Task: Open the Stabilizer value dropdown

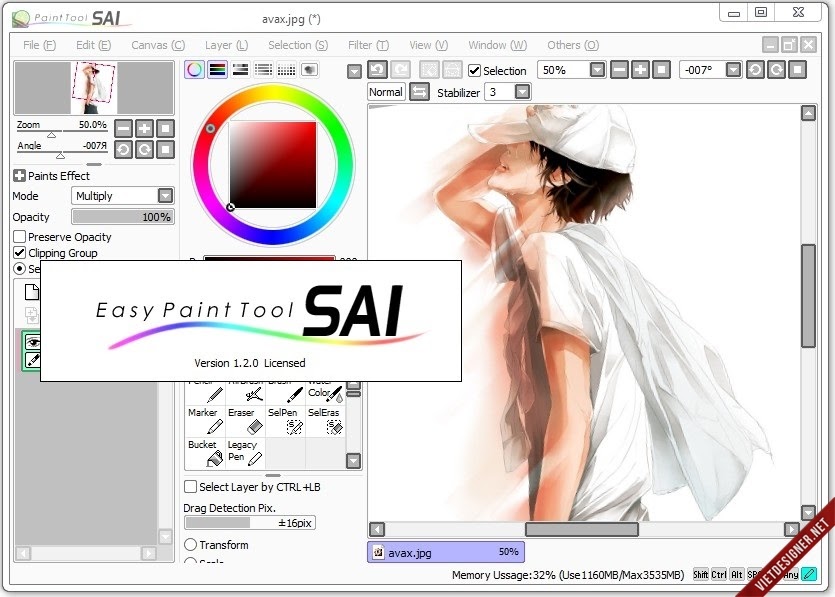Action: pyautogui.click(x=522, y=92)
